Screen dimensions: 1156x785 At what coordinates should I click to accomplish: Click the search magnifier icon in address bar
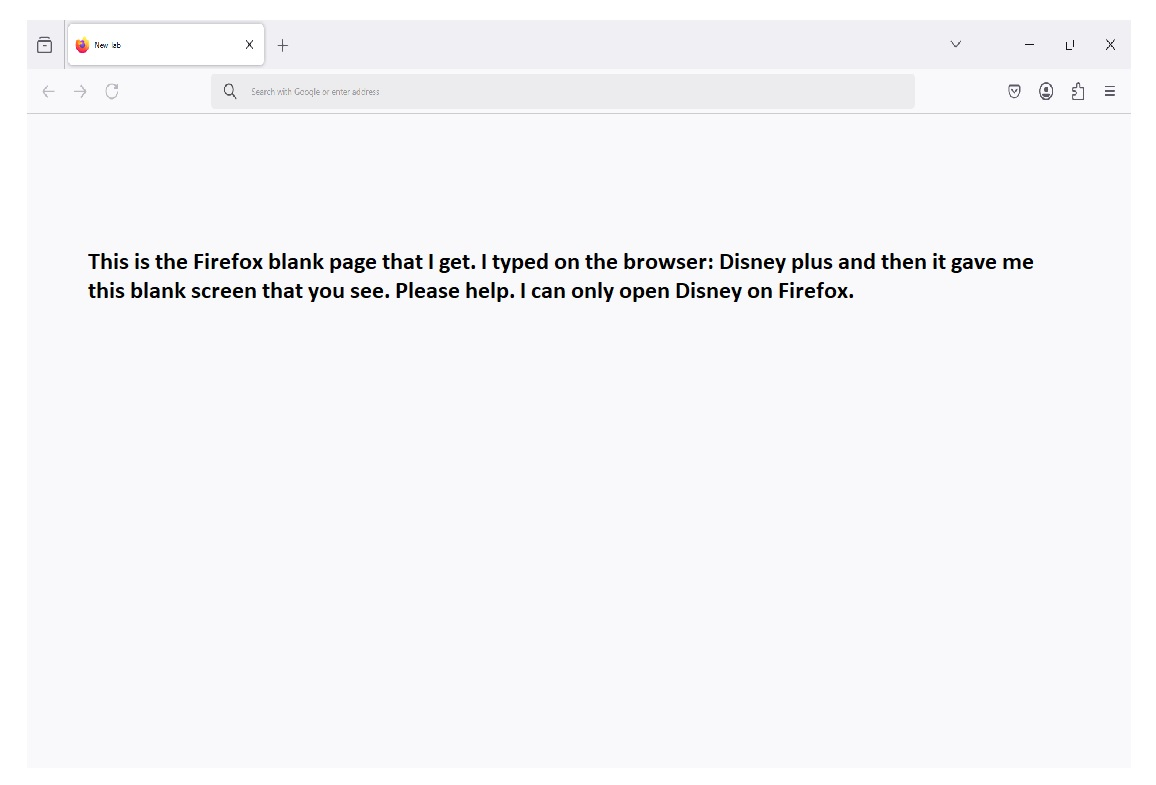(230, 91)
